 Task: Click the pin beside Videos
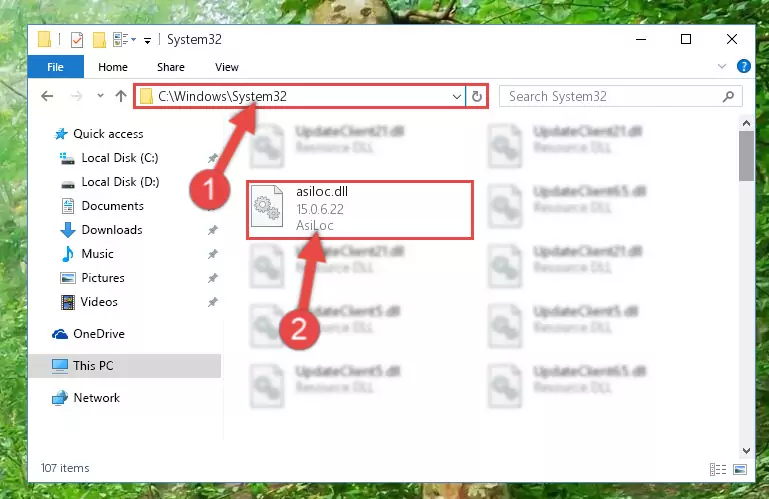(x=212, y=302)
